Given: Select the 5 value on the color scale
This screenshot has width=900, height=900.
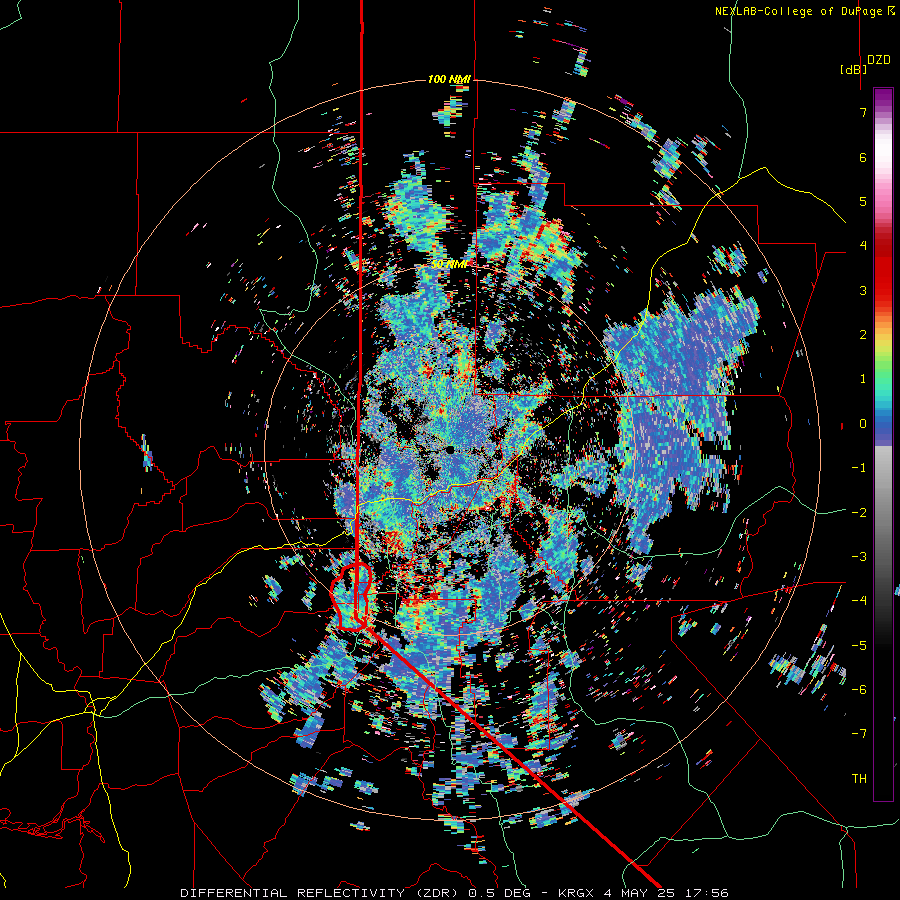Looking at the screenshot, I should tap(863, 201).
